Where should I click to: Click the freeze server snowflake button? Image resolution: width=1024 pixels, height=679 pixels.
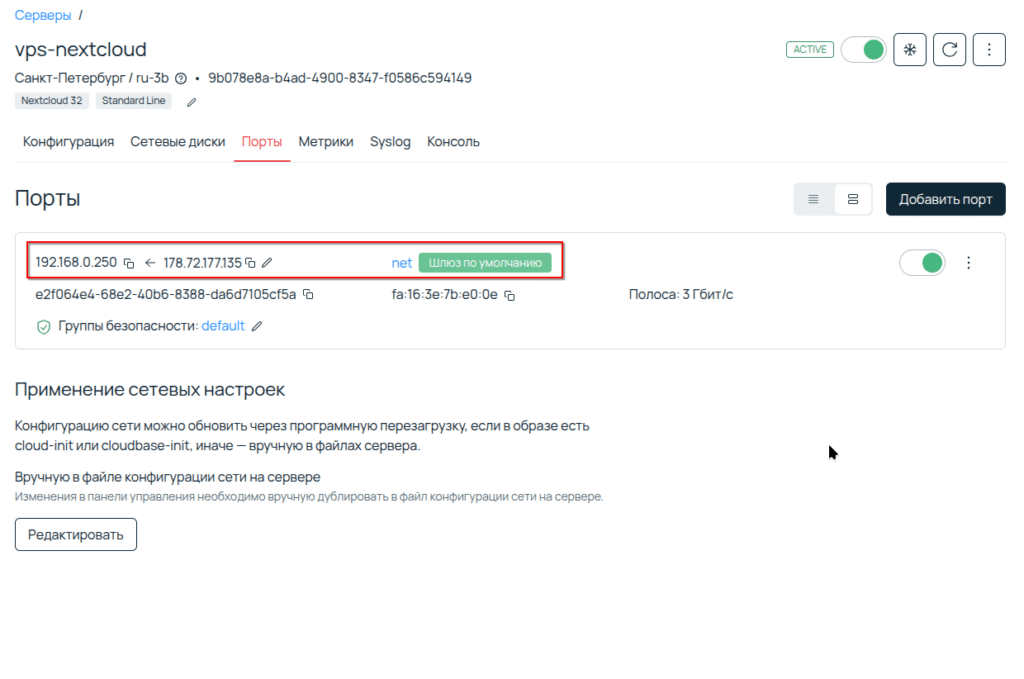[x=909, y=49]
